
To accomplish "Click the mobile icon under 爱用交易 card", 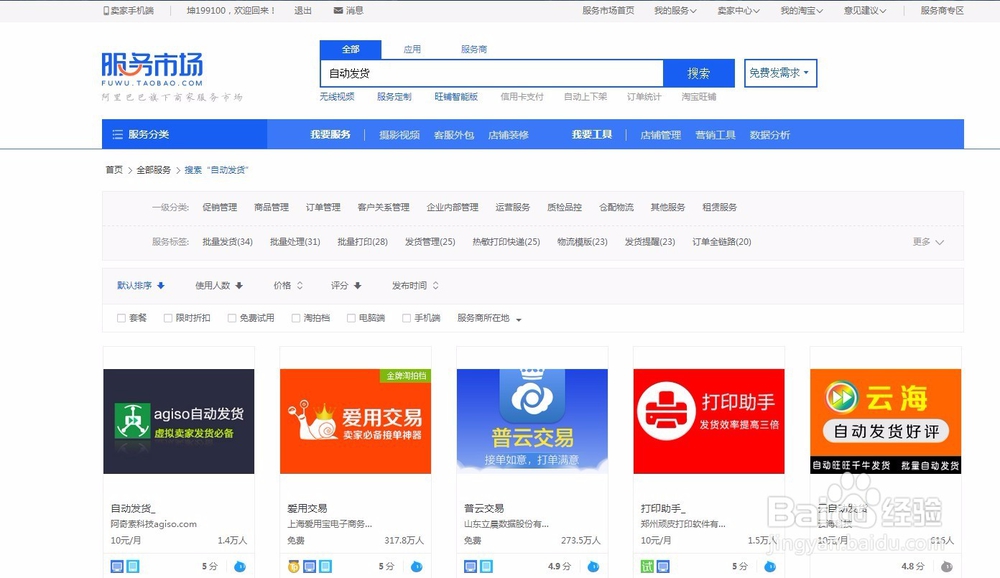I will (x=325, y=567).
